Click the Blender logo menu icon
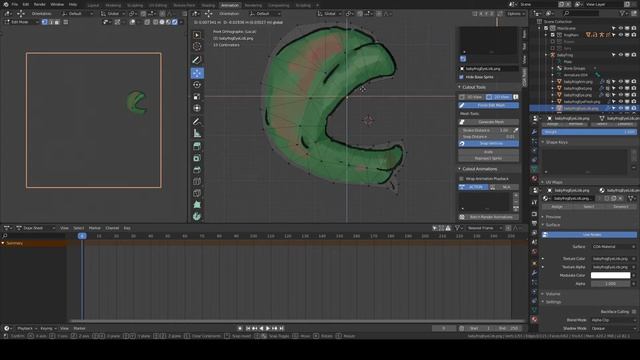 (6, 4)
